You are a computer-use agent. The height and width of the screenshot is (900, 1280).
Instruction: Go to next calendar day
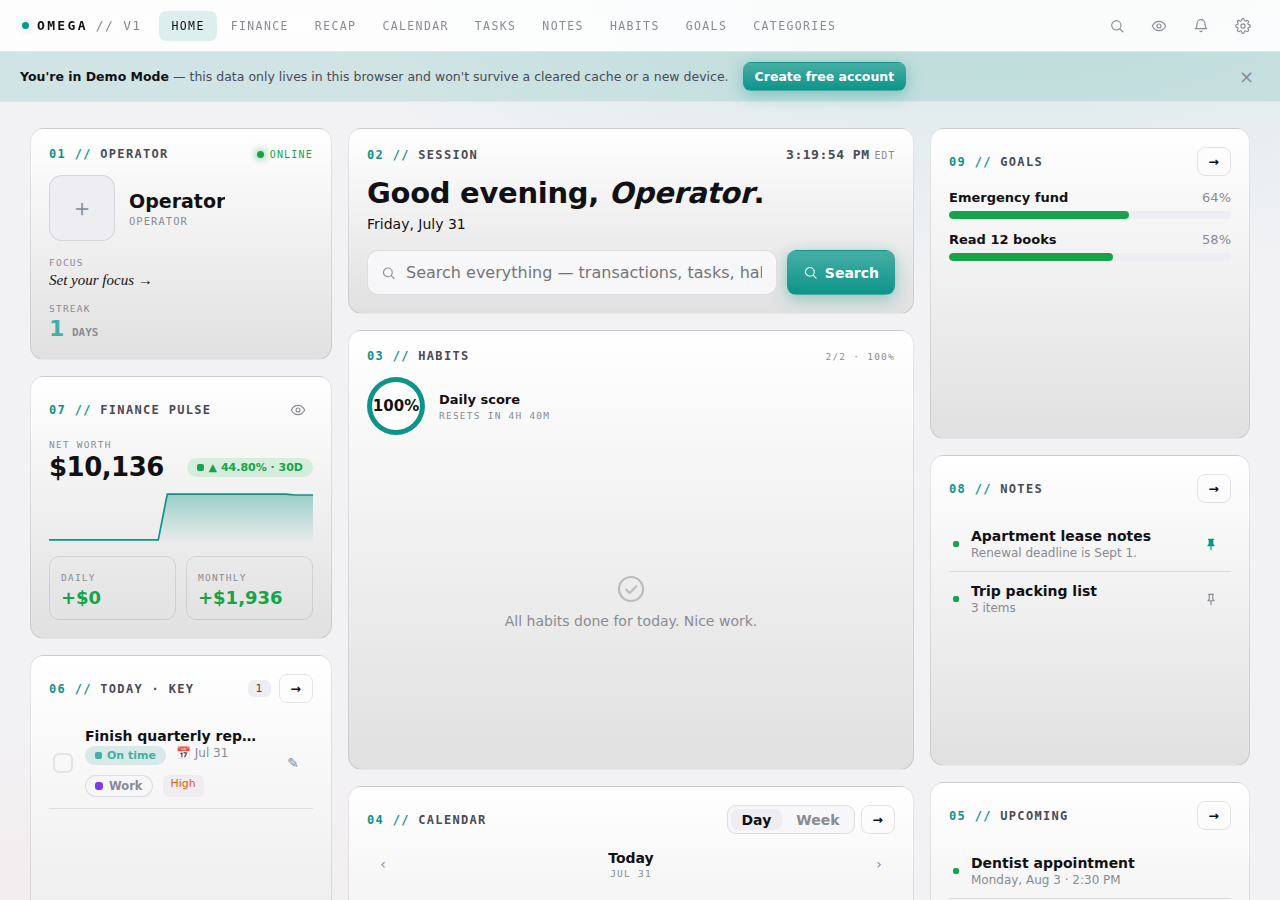(879, 865)
